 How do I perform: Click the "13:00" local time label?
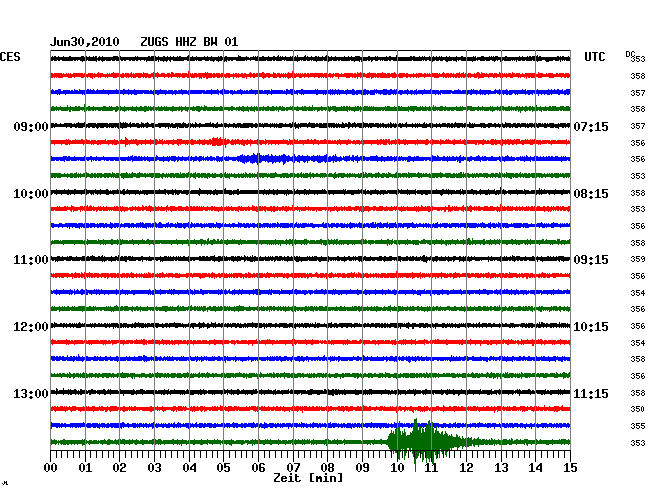click(x=31, y=393)
